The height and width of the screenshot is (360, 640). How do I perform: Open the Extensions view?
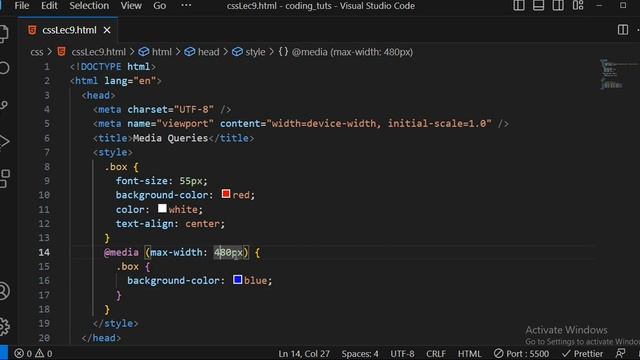4,179
